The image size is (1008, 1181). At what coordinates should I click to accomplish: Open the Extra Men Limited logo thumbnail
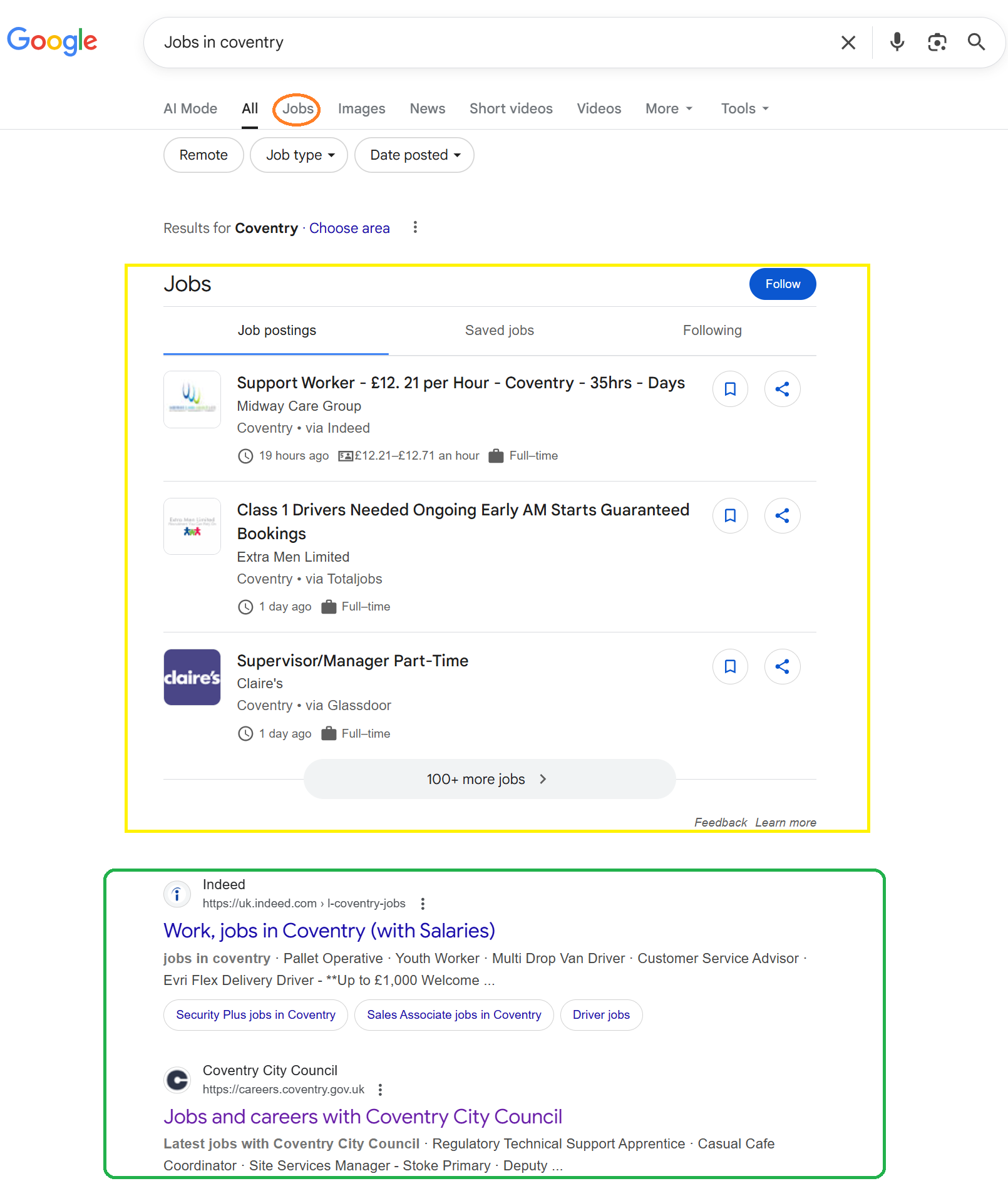pos(192,526)
